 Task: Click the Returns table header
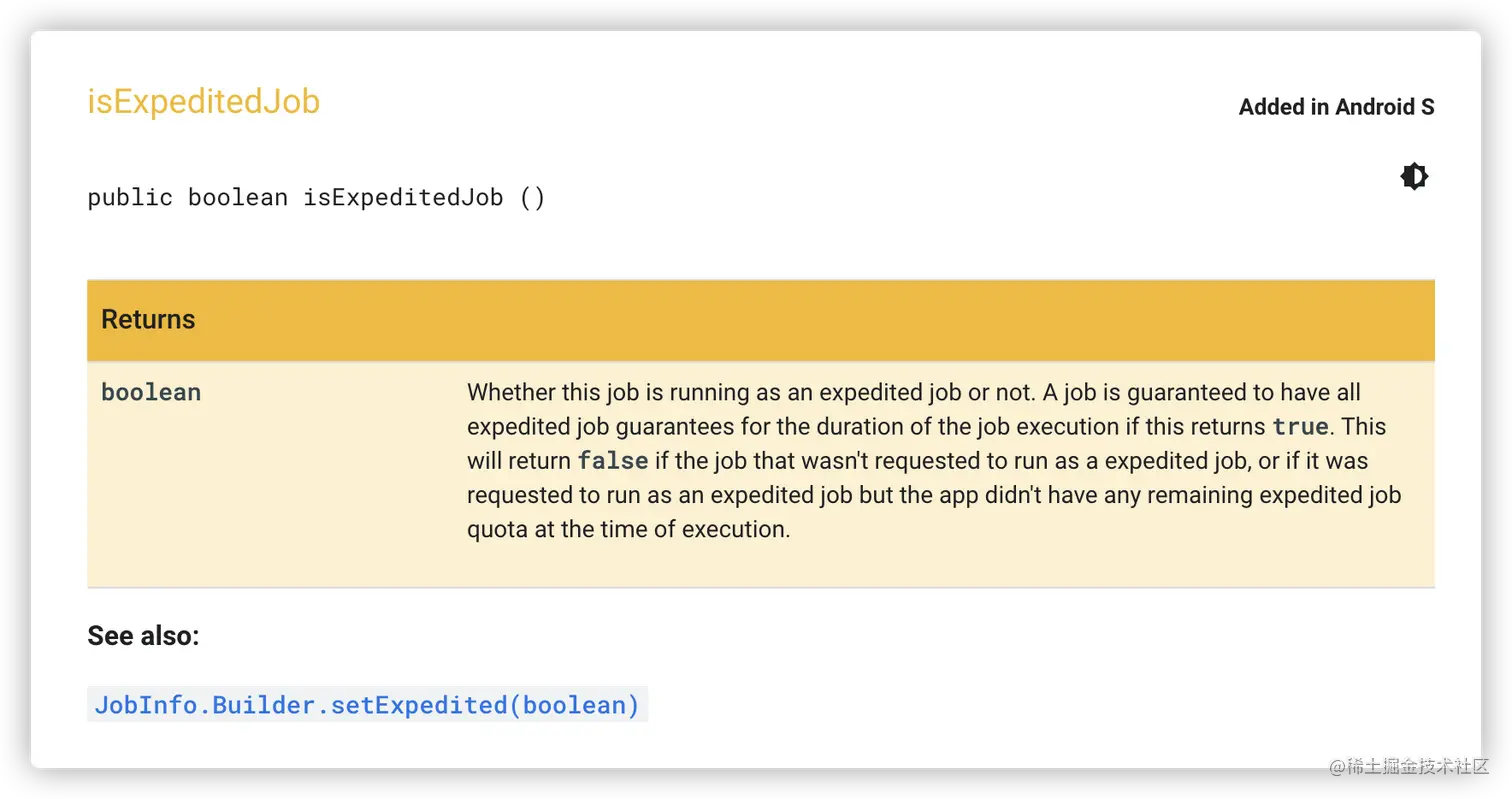761,320
